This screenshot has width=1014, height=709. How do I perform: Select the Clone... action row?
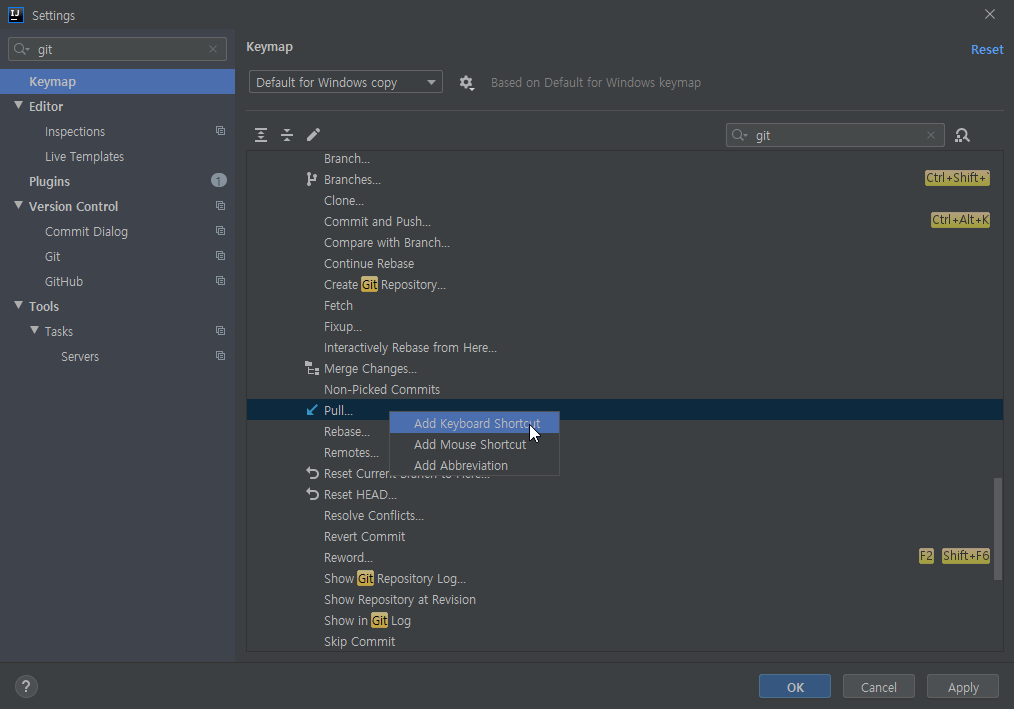[x=625, y=201]
